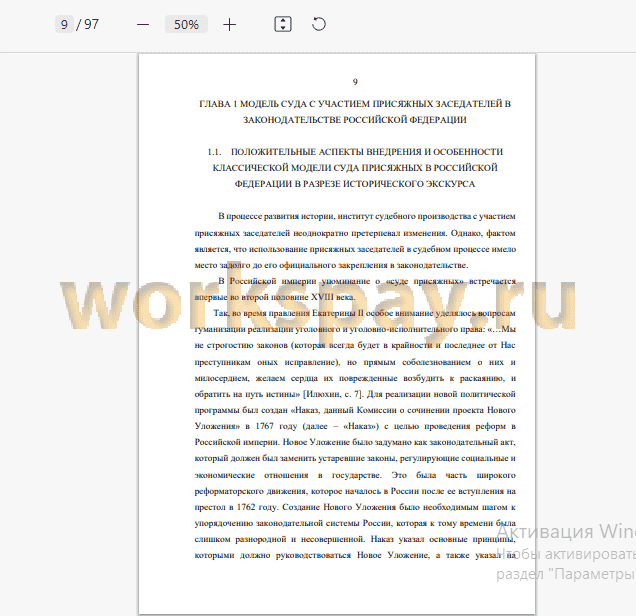Click heading line 'ЗАКОНОДАТЕЛЬСТВЕ РОССИЙСКОЙ ФЕДЕРАЦИИ'
Image resolution: width=636 pixels, height=616 pixels.
[x=355, y=120]
